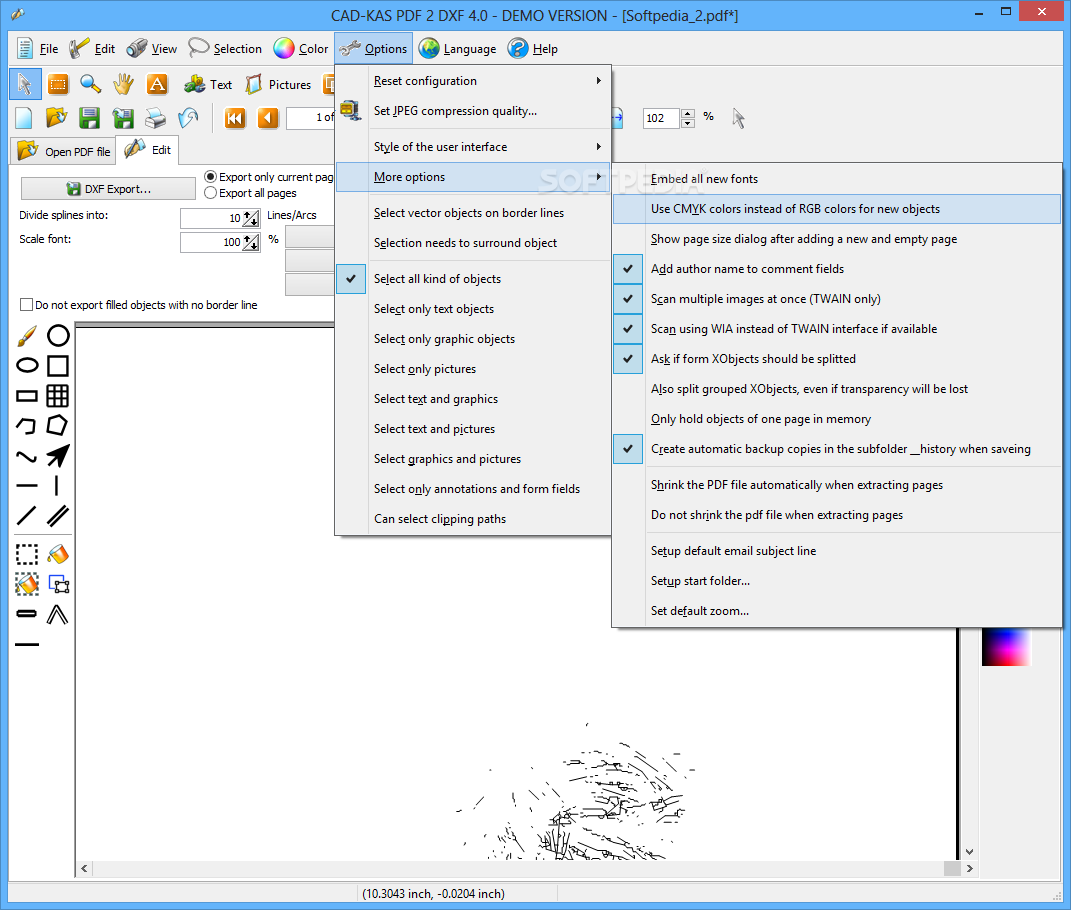The image size is (1071, 910).
Task: Open the Language menu
Action: coord(458,49)
